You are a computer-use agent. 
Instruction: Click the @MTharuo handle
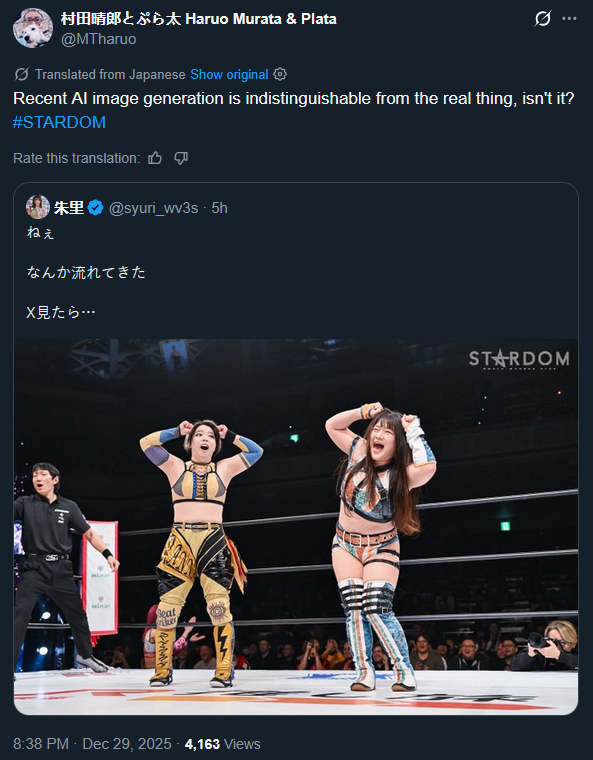(x=98, y=39)
